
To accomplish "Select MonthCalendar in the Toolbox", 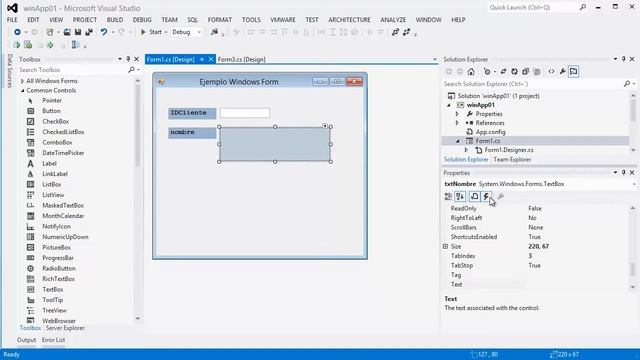I will coord(63,216).
